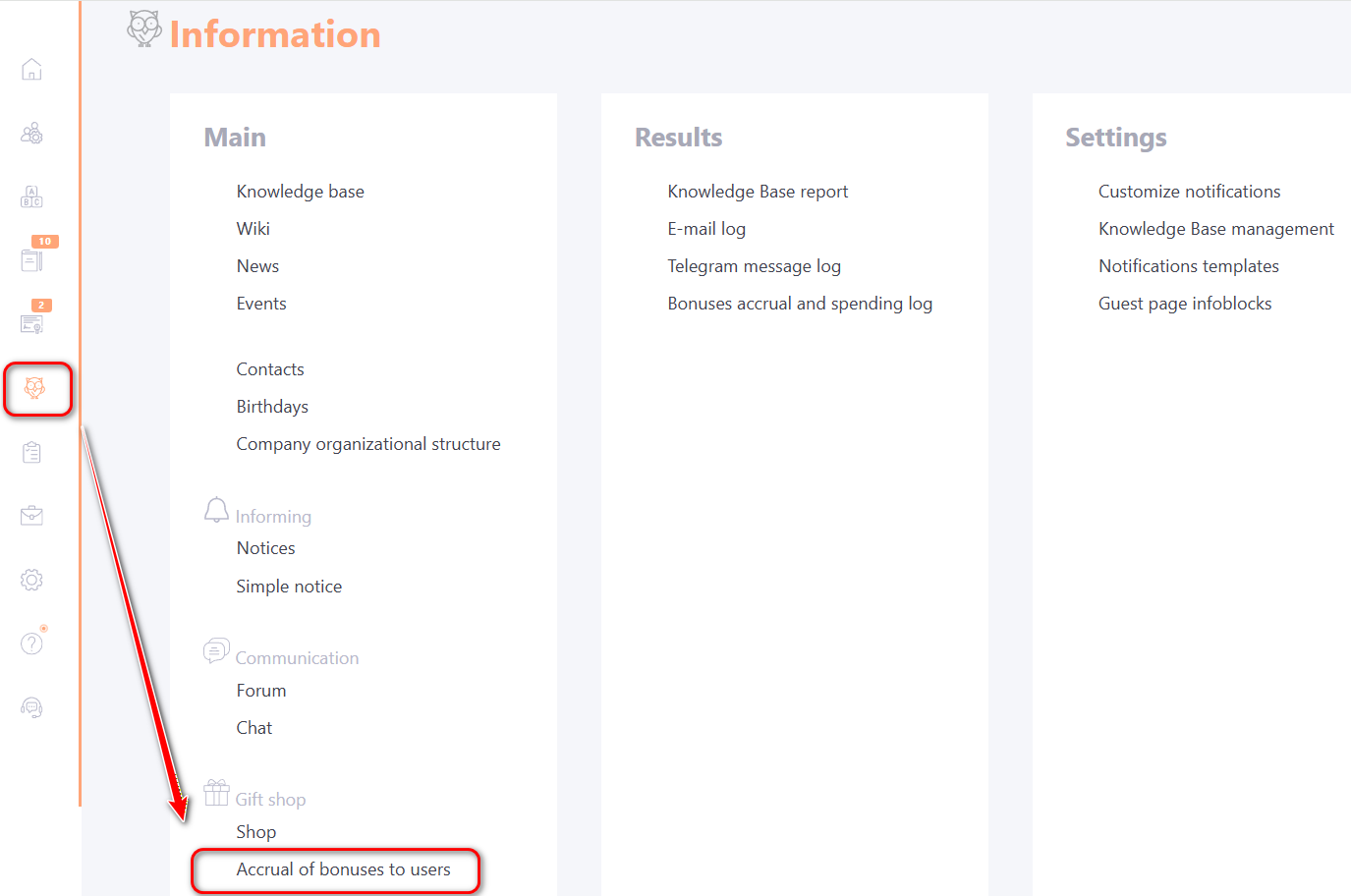Image resolution: width=1351 pixels, height=896 pixels.
Task: Open the briefcase sidebar icon
Action: coord(31,516)
